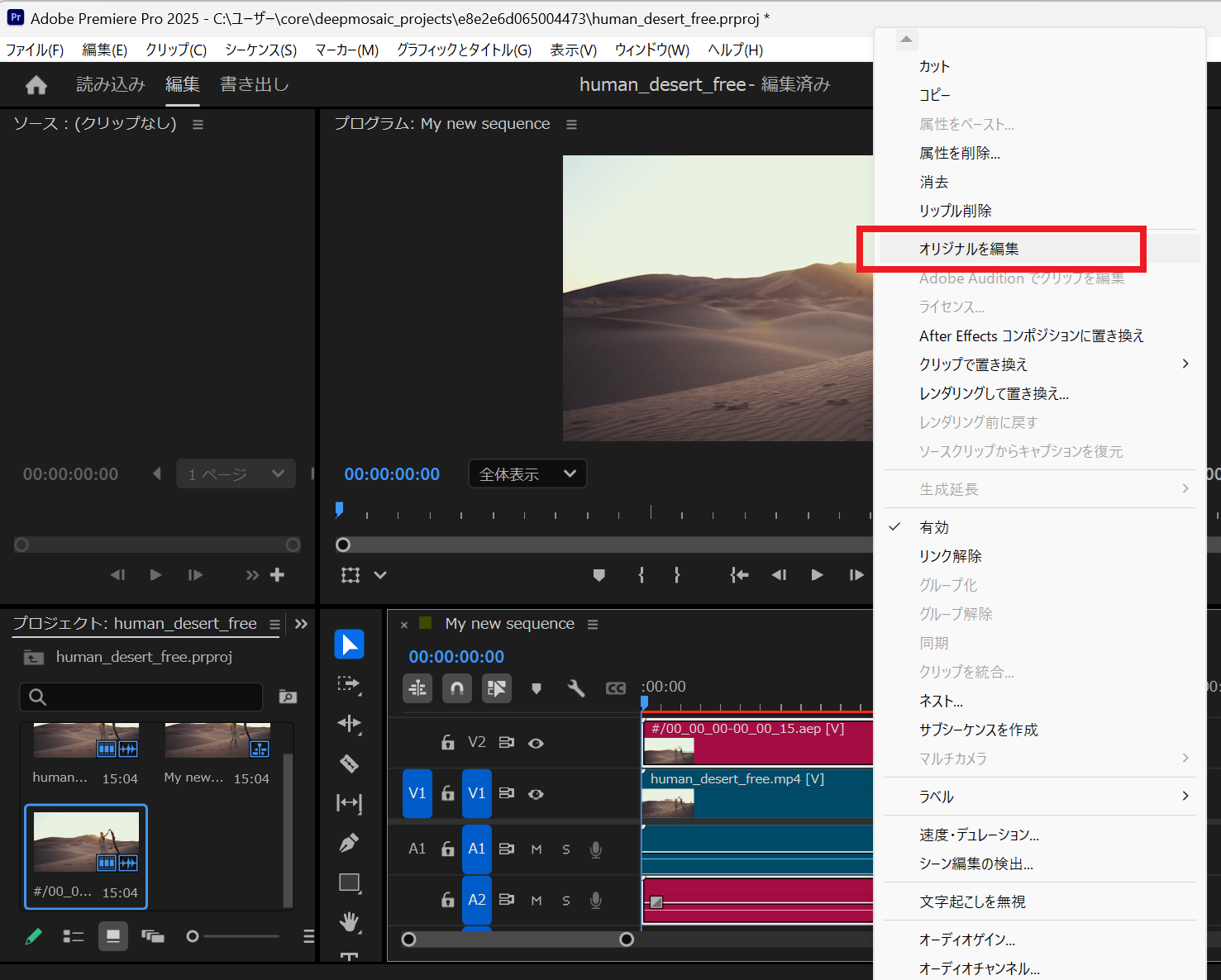Image resolution: width=1221 pixels, height=980 pixels.
Task: Open Program monitor panel menu
Action: tap(571, 124)
